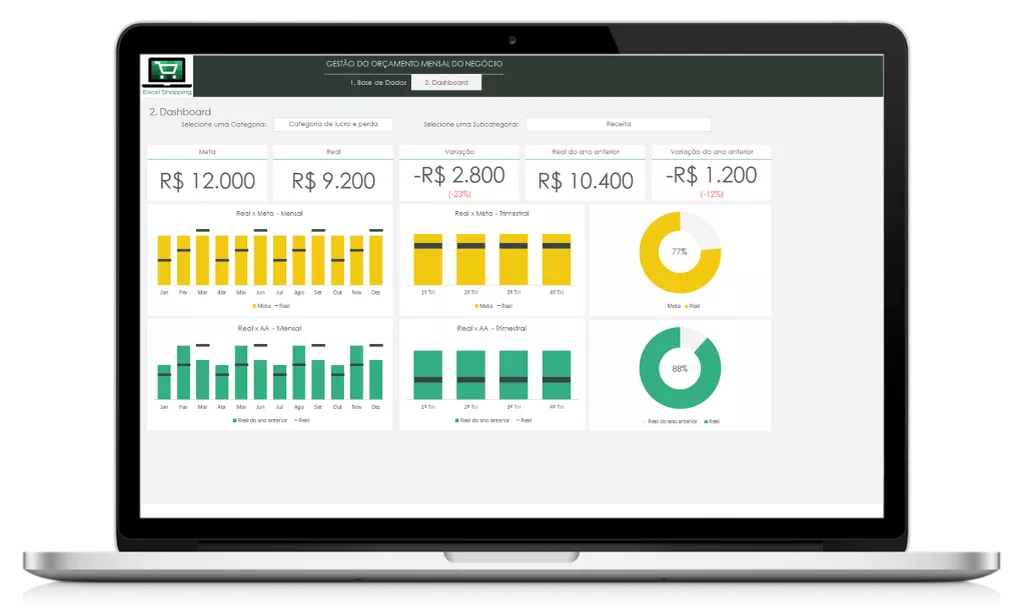Click yellow Meta legend swatch under monthly chart
Image resolution: width=1024 pixels, height=612 pixels.
(255, 306)
